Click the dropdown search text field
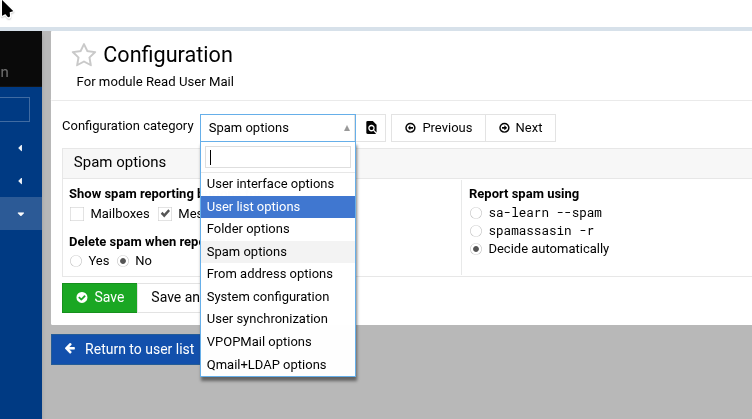 (278, 157)
